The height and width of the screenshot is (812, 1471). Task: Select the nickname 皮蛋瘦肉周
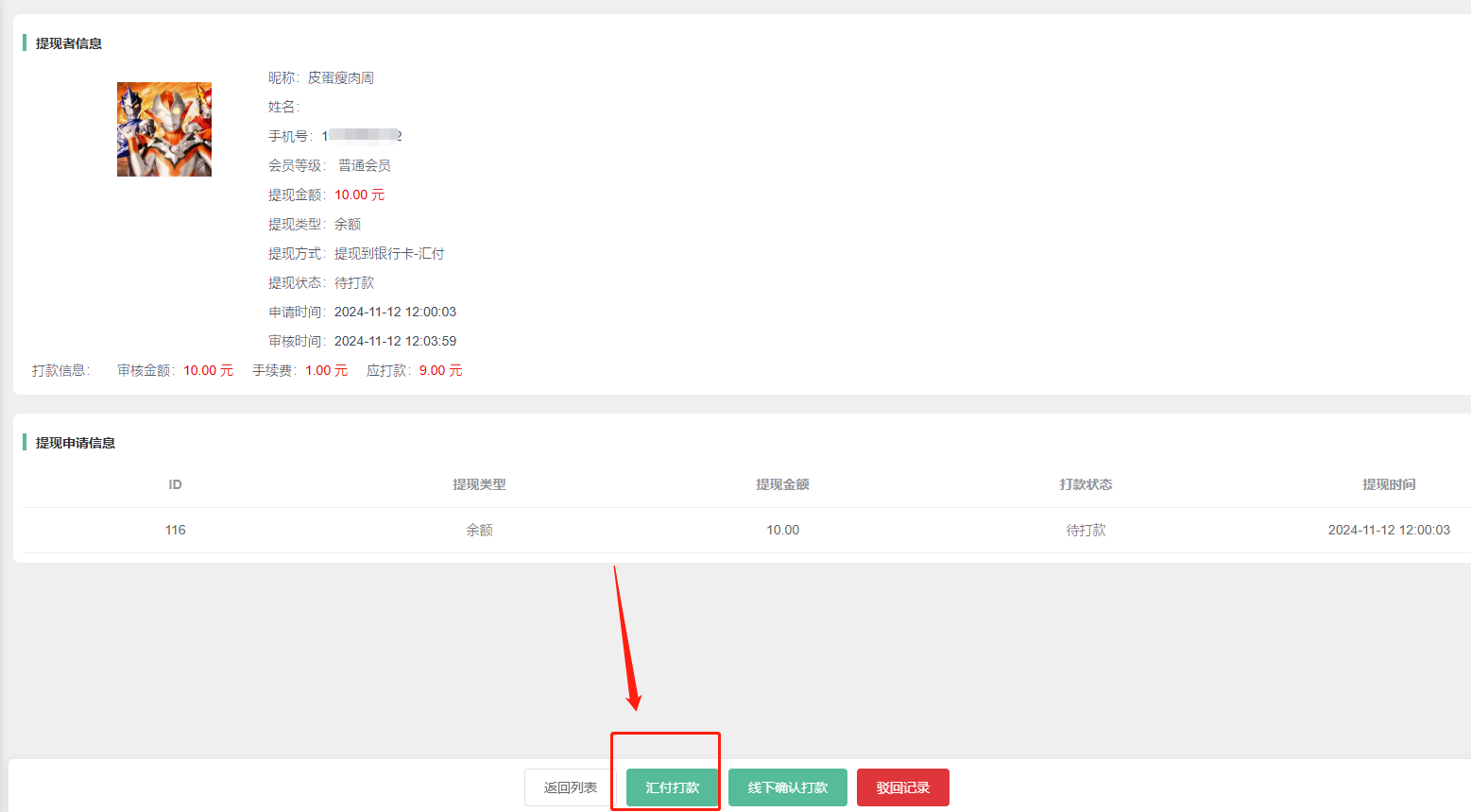(340, 77)
